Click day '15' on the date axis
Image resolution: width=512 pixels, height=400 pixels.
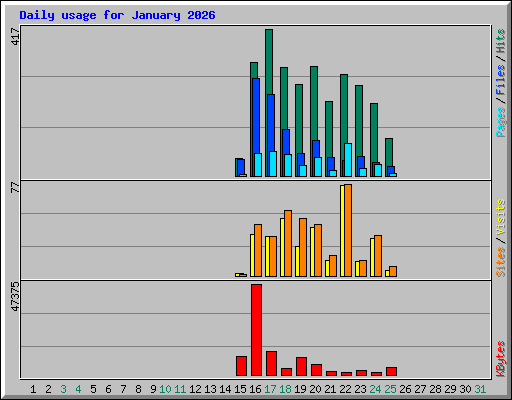240,389
